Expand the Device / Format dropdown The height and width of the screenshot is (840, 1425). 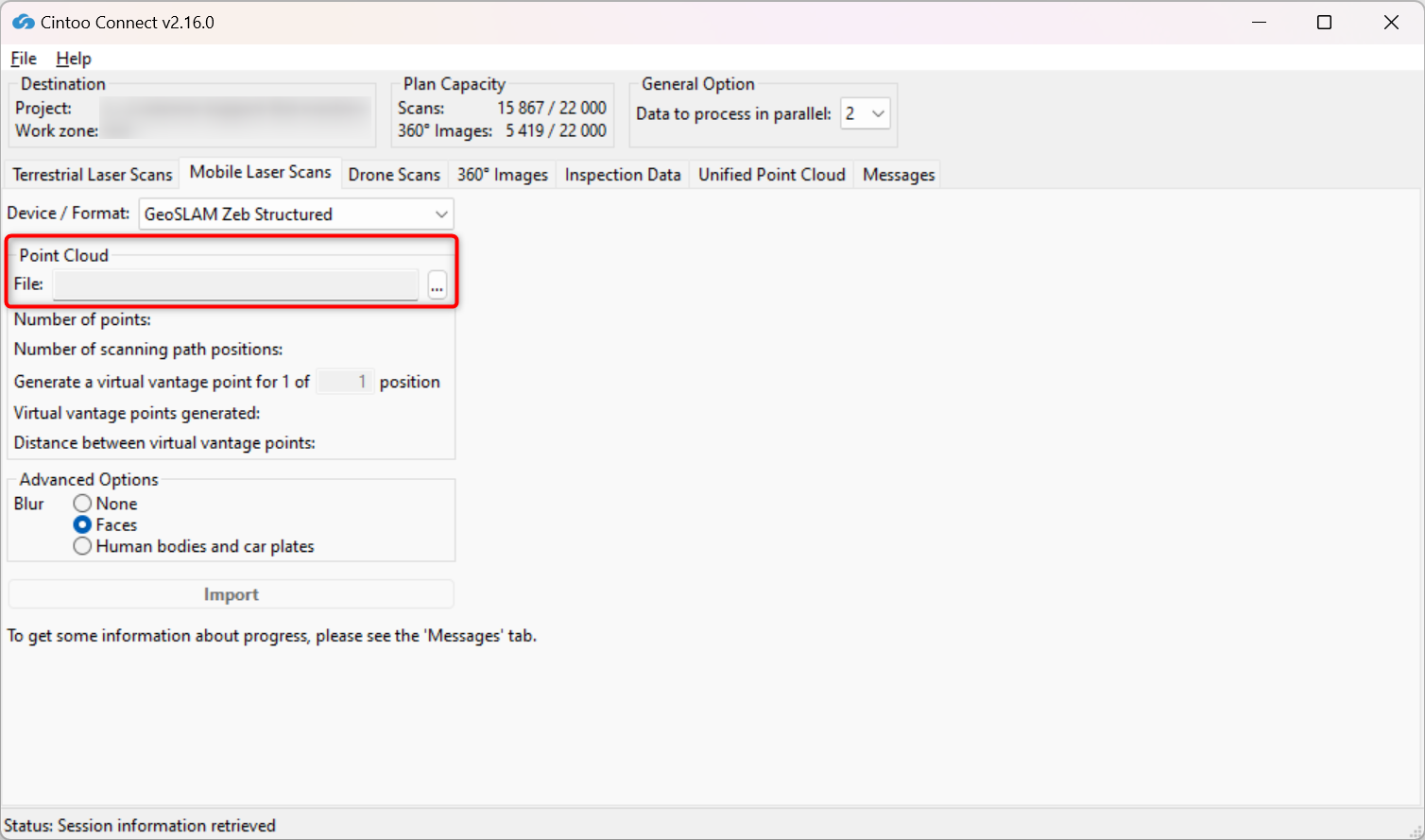pyautogui.click(x=297, y=214)
